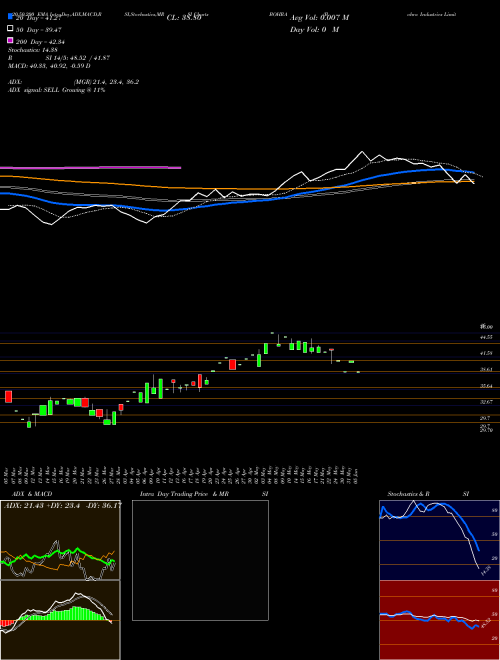Open the ADX indicator chart panel
The height and width of the screenshot is (660, 500).
60,540
